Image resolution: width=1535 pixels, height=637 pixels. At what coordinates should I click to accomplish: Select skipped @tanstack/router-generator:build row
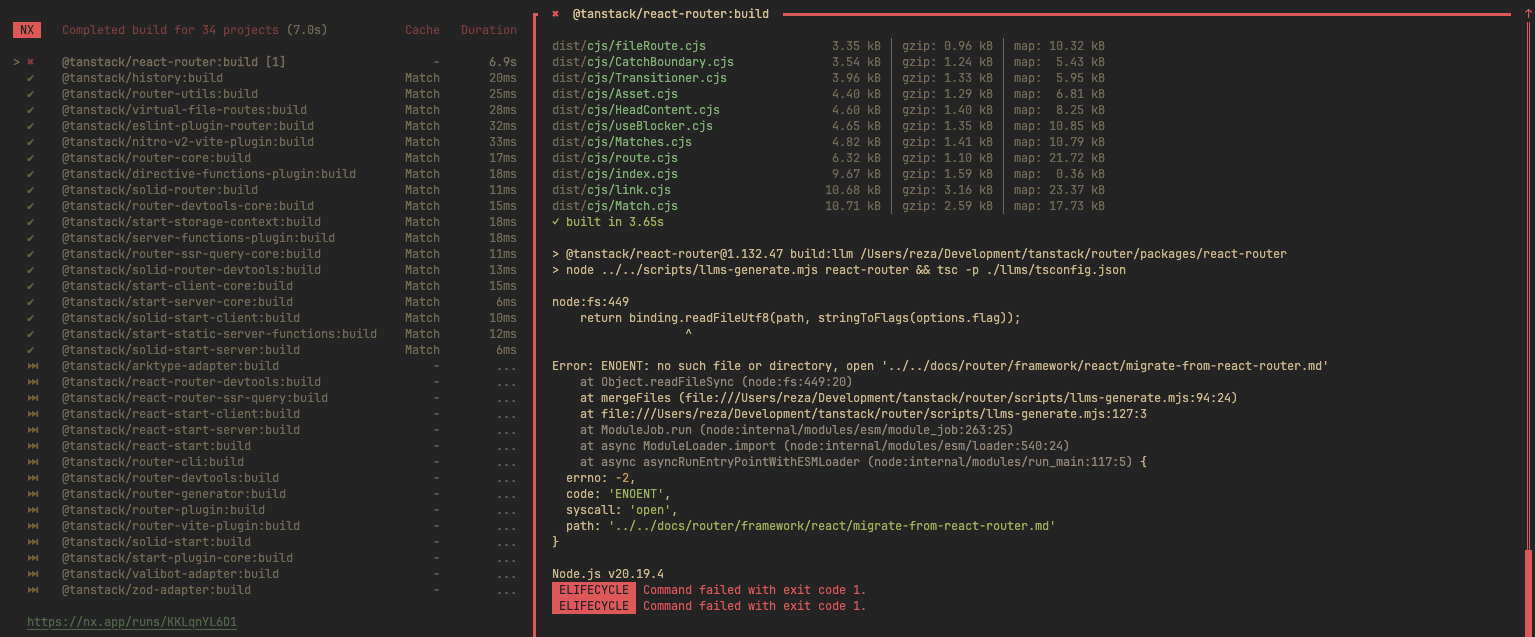pyautogui.click(x=265, y=494)
